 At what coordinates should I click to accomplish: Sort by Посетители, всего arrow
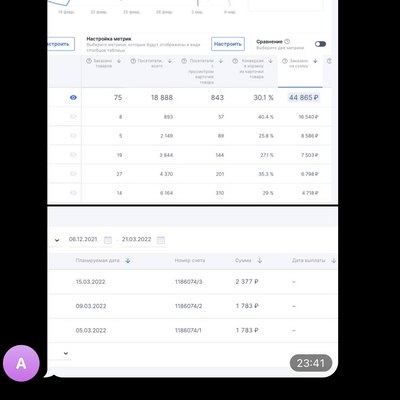click(x=170, y=61)
